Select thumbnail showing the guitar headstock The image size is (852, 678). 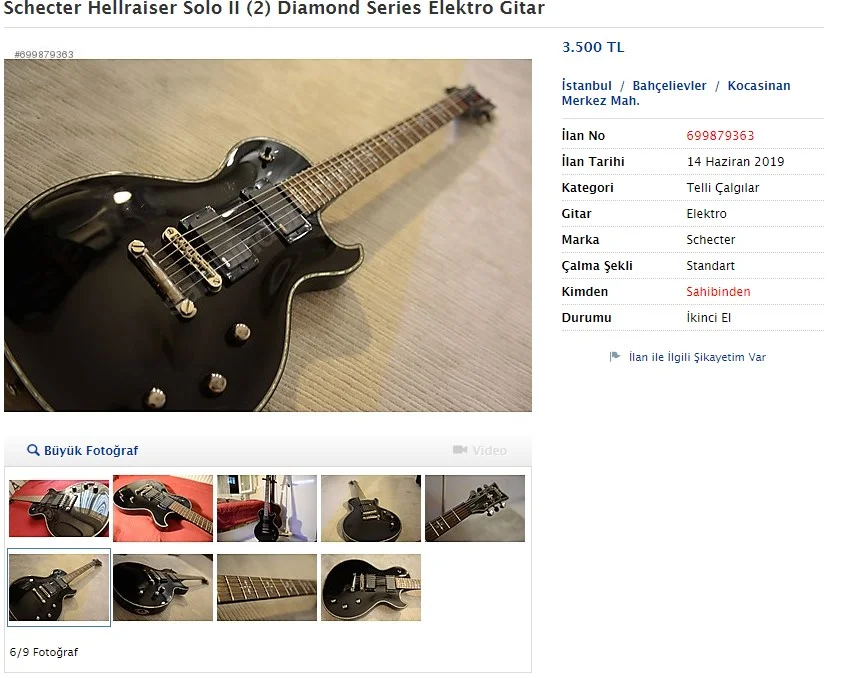(x=475, y=508)
